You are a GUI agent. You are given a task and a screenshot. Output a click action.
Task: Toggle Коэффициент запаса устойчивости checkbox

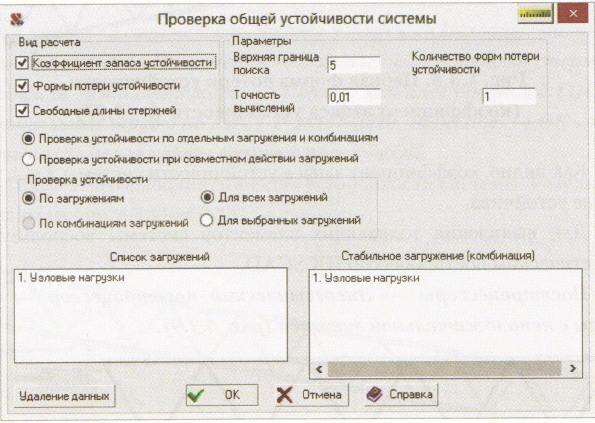[22, 63]
